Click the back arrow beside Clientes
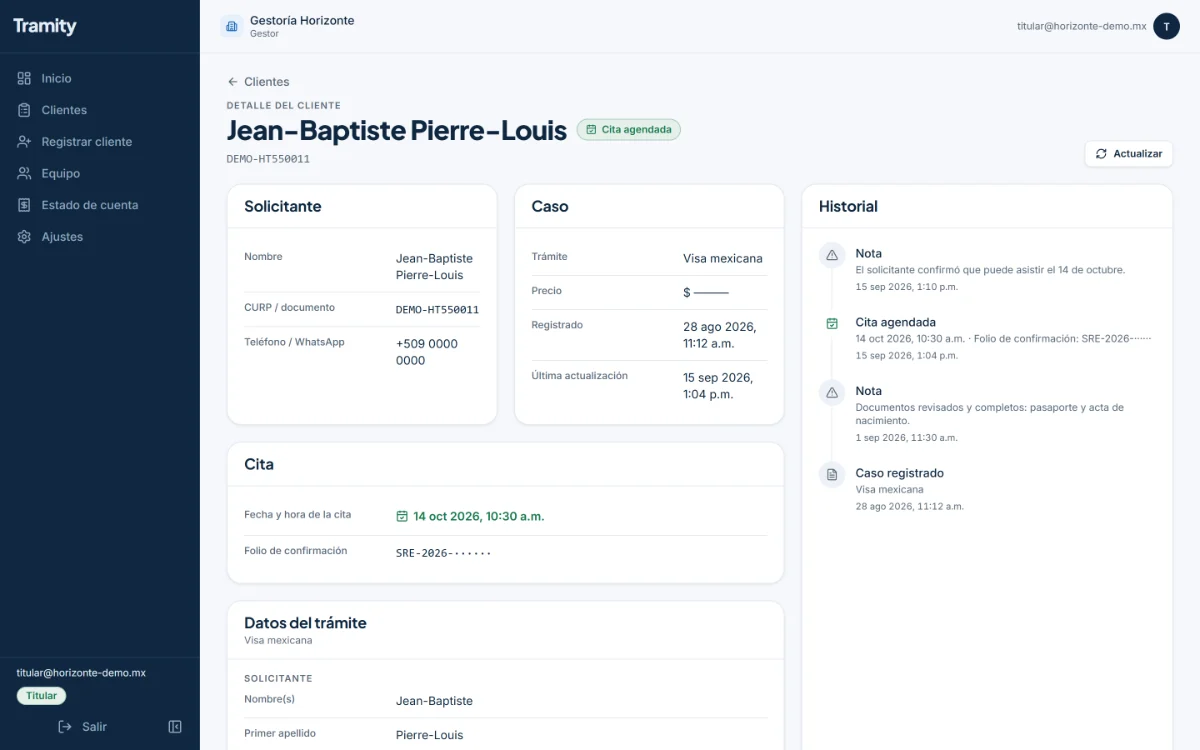 pyautogui.click(x=233, y=82)
